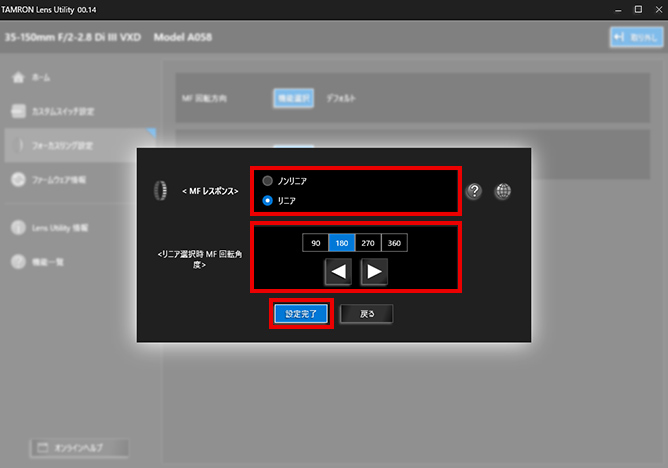Click the custom switch icon in sidebar
Image resolution: width=668 pixels, height=468 pixels.
click(18, 111)
